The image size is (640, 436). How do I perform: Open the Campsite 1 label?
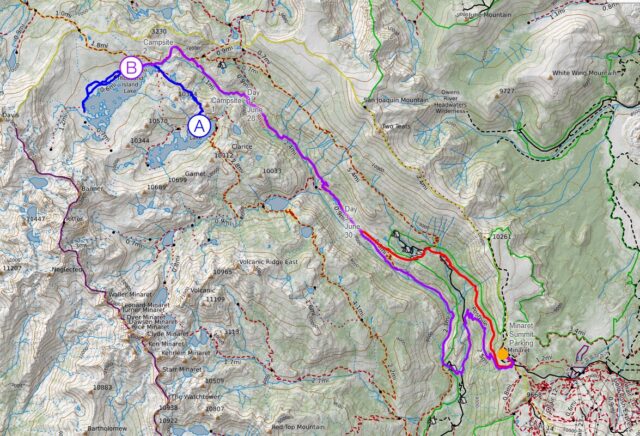(x=226, y=103)
